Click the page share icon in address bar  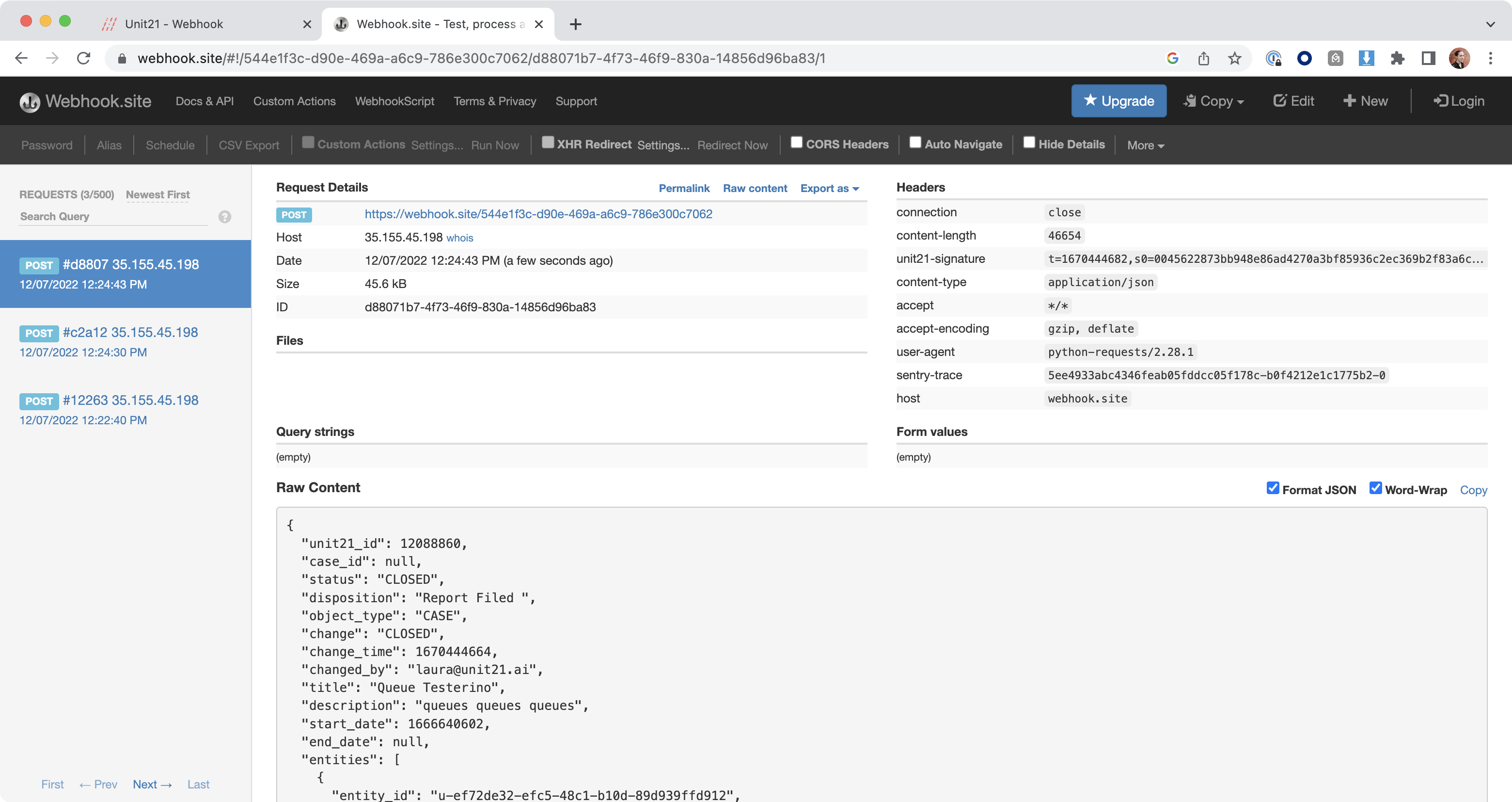pos(1203,58)
